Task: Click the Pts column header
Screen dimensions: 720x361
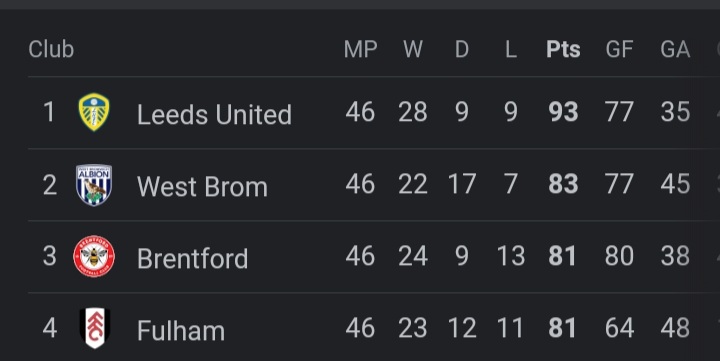Action: point(563,49)
